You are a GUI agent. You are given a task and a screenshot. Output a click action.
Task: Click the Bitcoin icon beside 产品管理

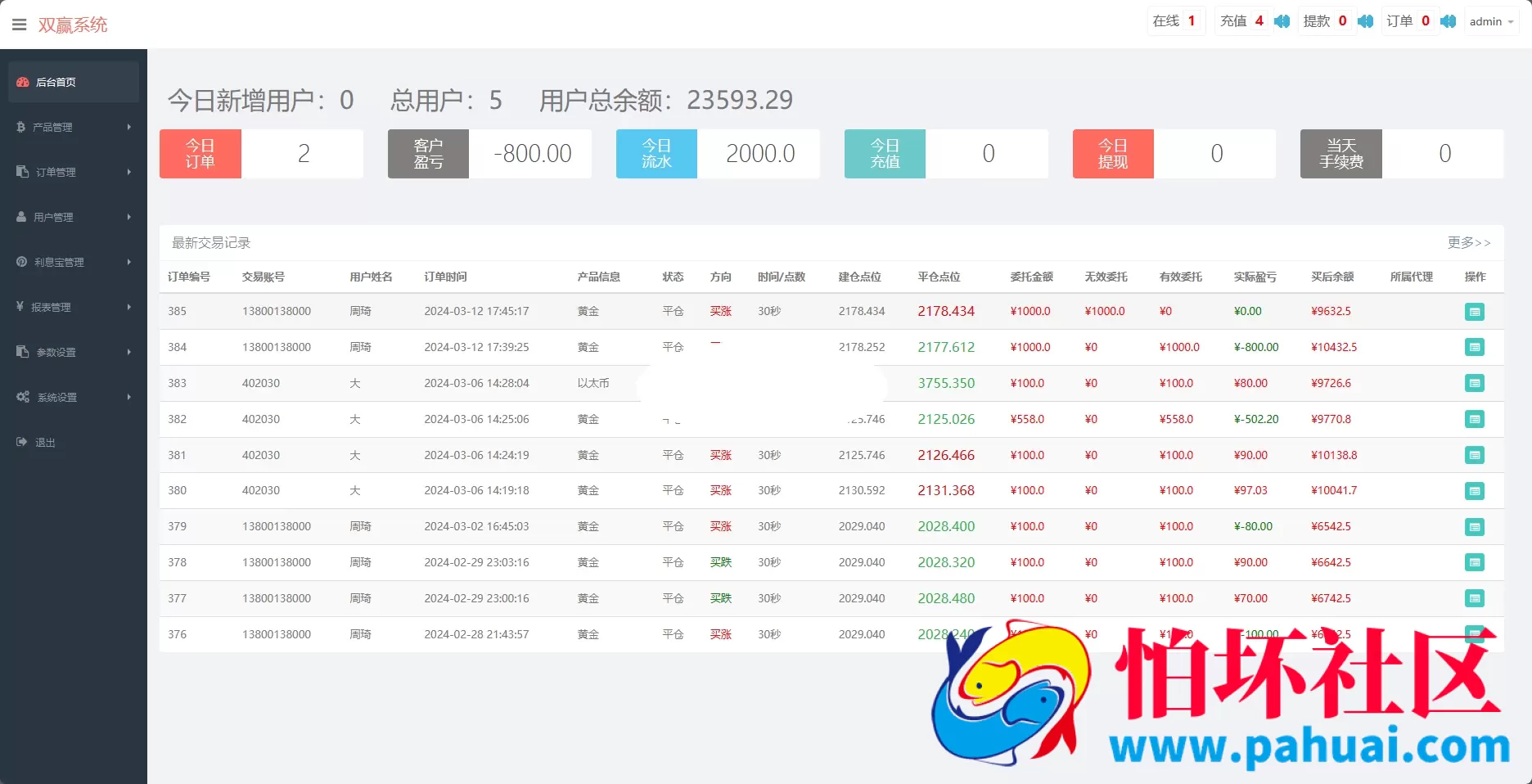coord(20,127)
